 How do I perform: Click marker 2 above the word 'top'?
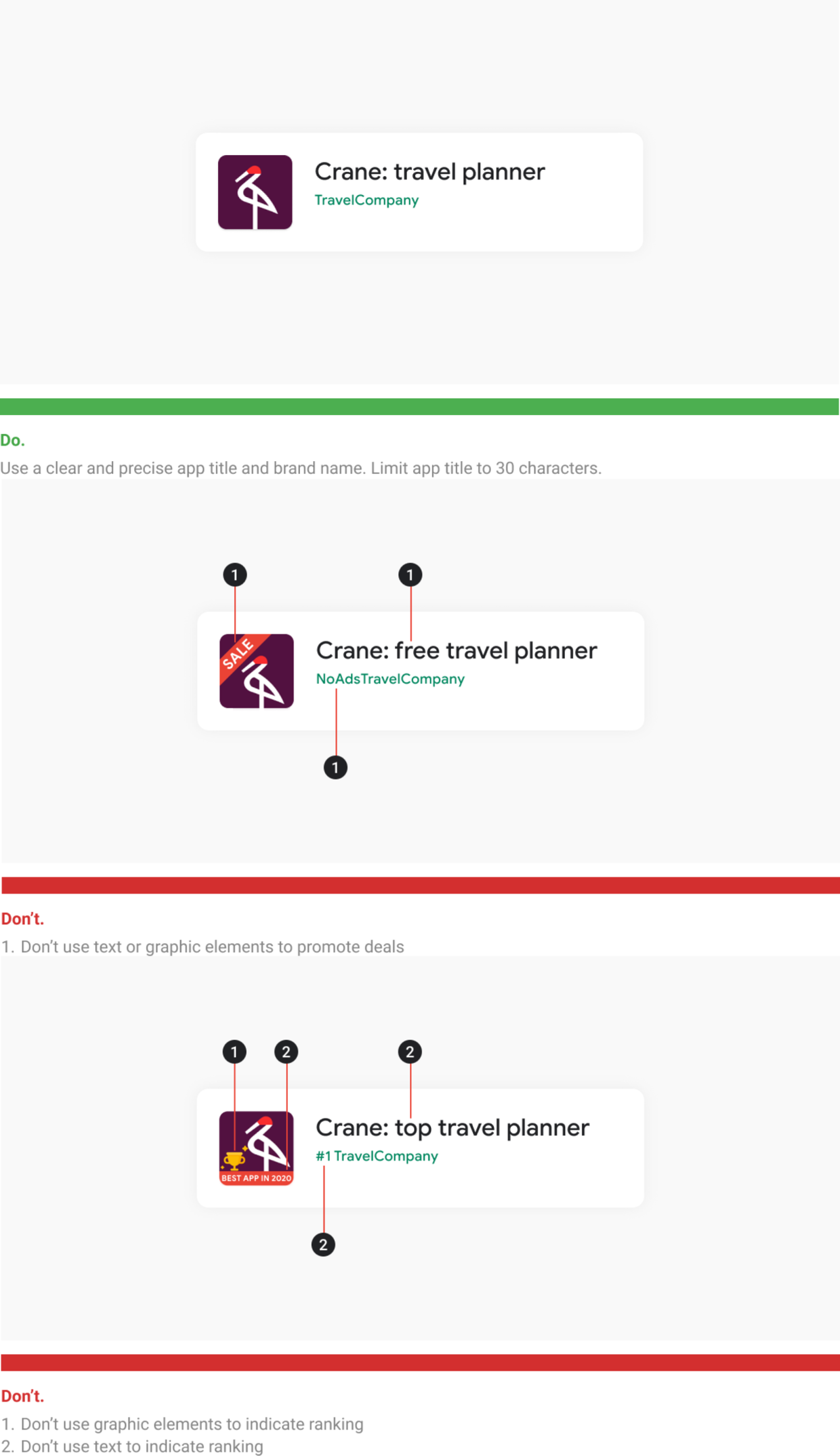coord(410,1052)
